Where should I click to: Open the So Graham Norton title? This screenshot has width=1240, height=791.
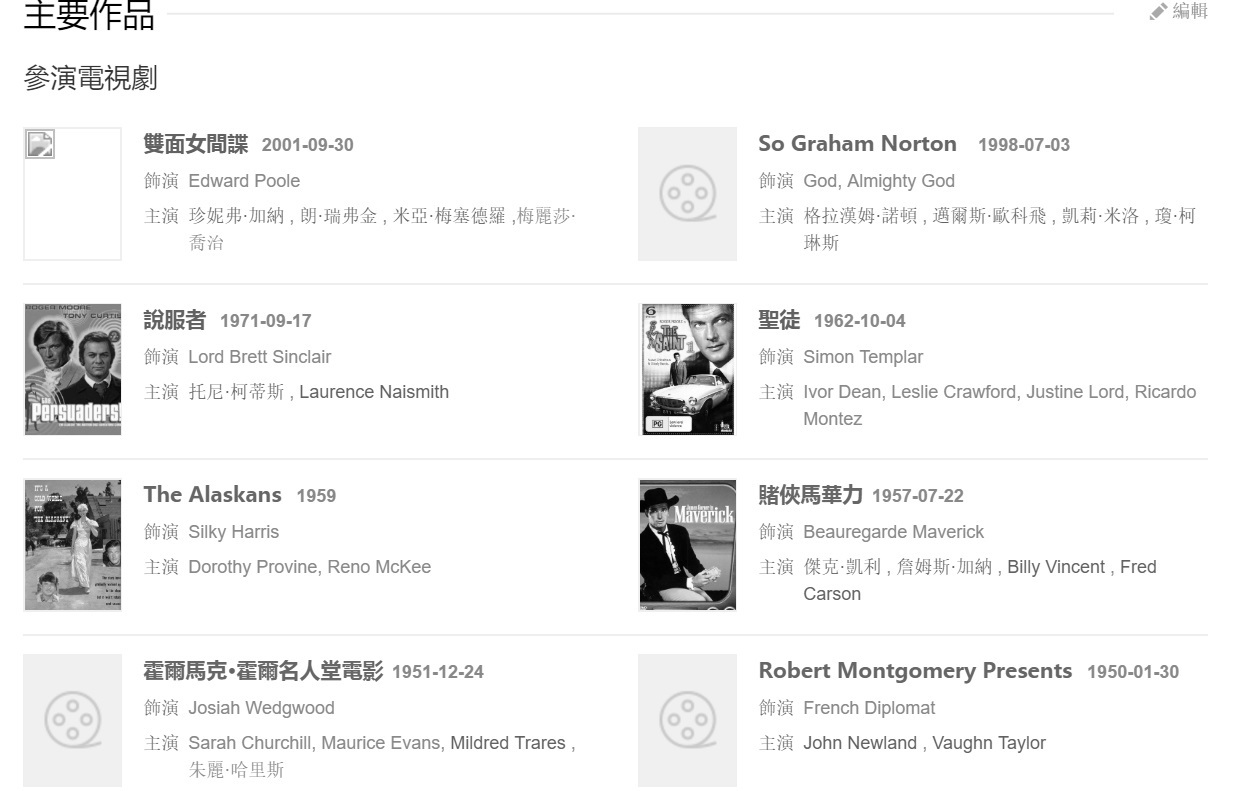click(857, 144)
